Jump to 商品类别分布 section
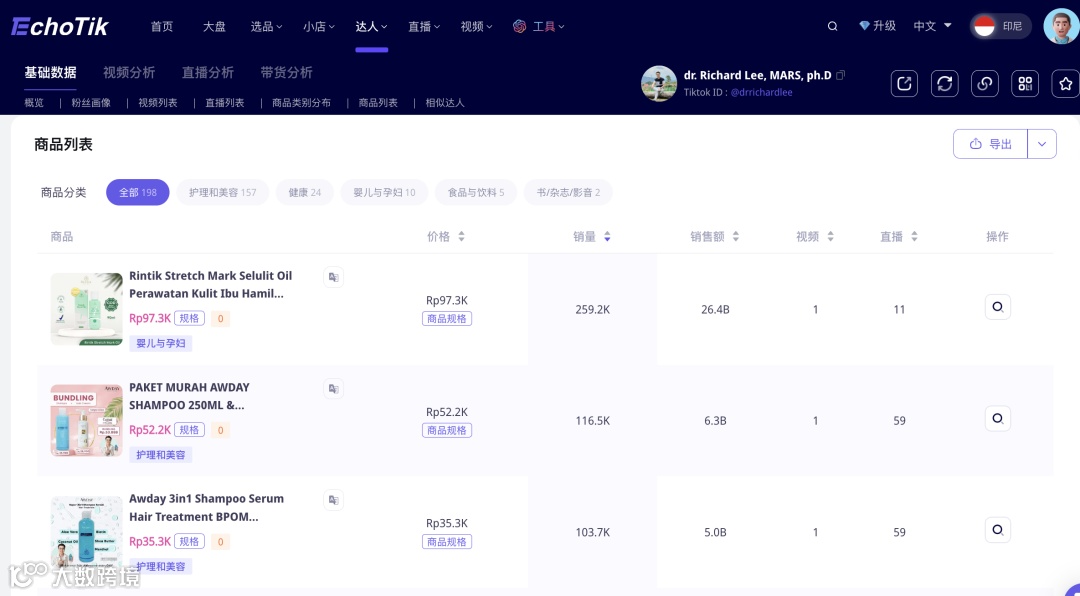The width and height of the screenshot is (1080, 596). 301,103
